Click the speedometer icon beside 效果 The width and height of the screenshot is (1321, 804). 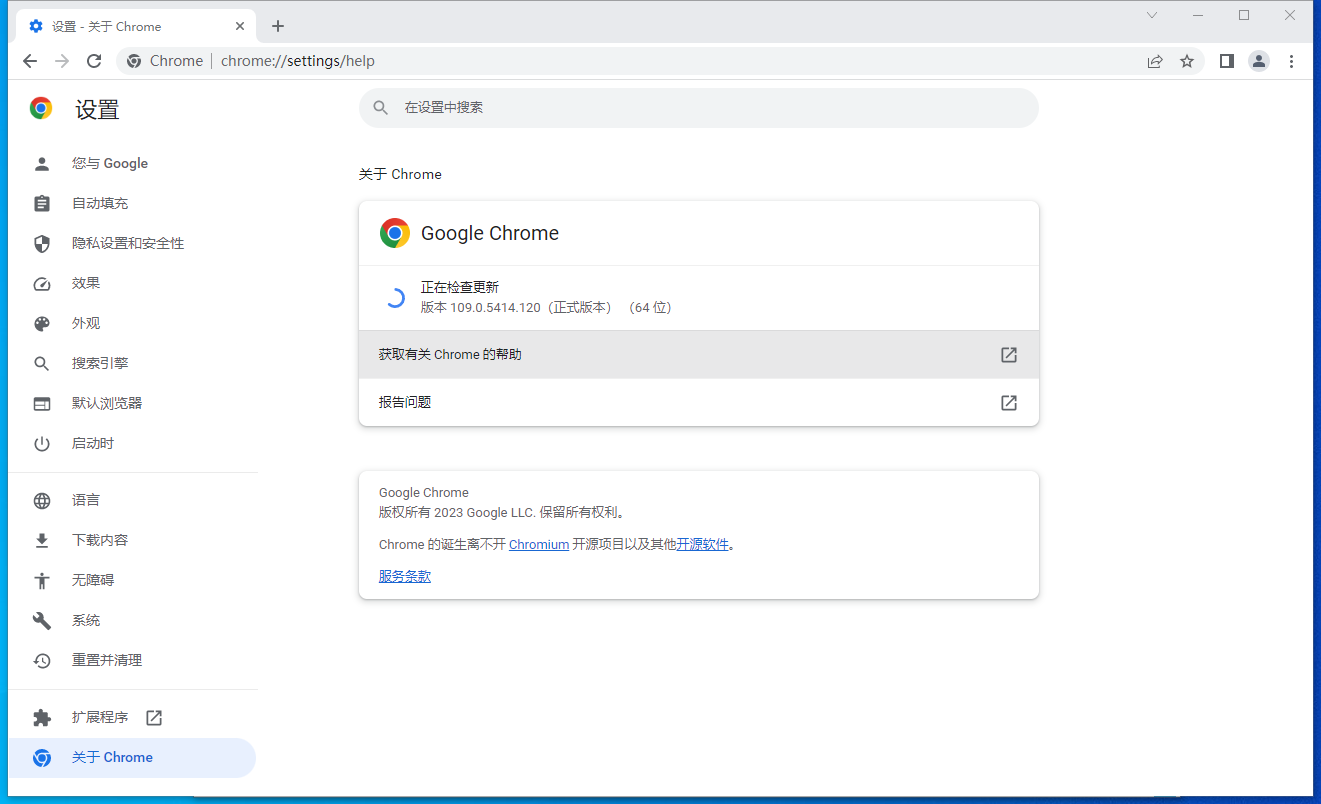pos(41,283)
